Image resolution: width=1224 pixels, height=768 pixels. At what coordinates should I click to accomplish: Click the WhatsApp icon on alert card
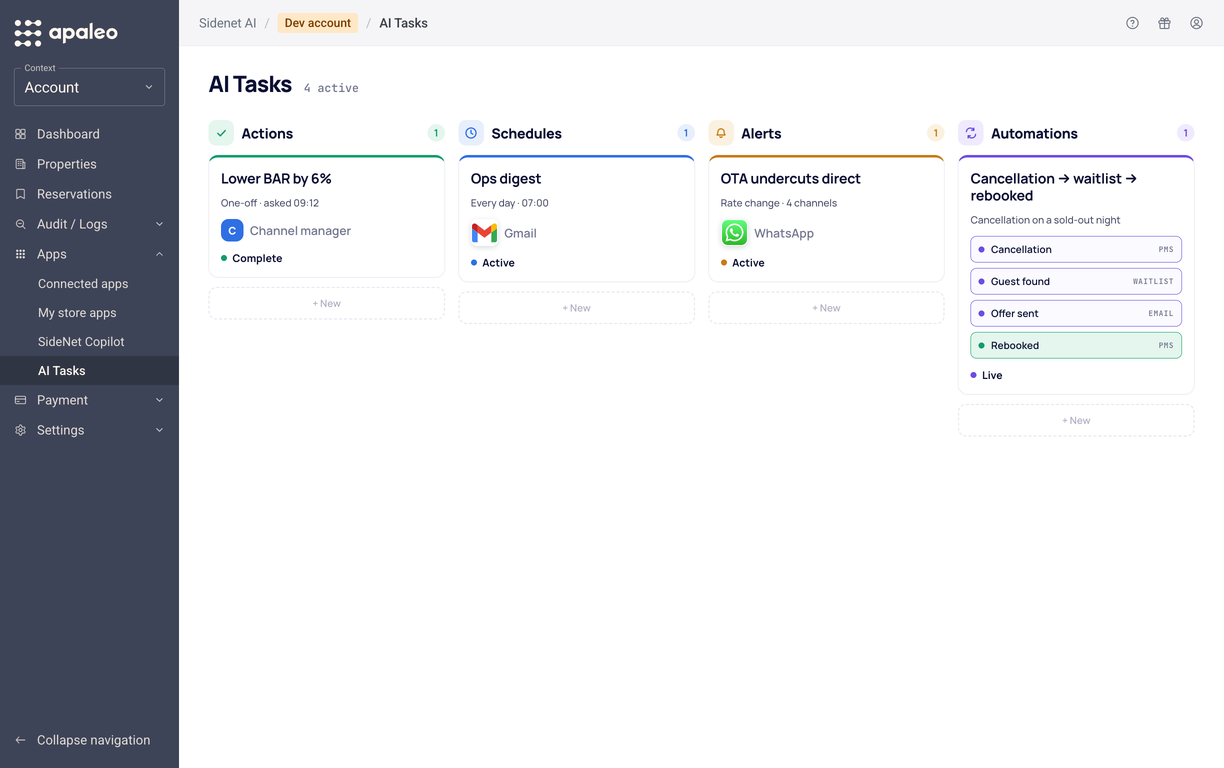[x=734, y=233]
